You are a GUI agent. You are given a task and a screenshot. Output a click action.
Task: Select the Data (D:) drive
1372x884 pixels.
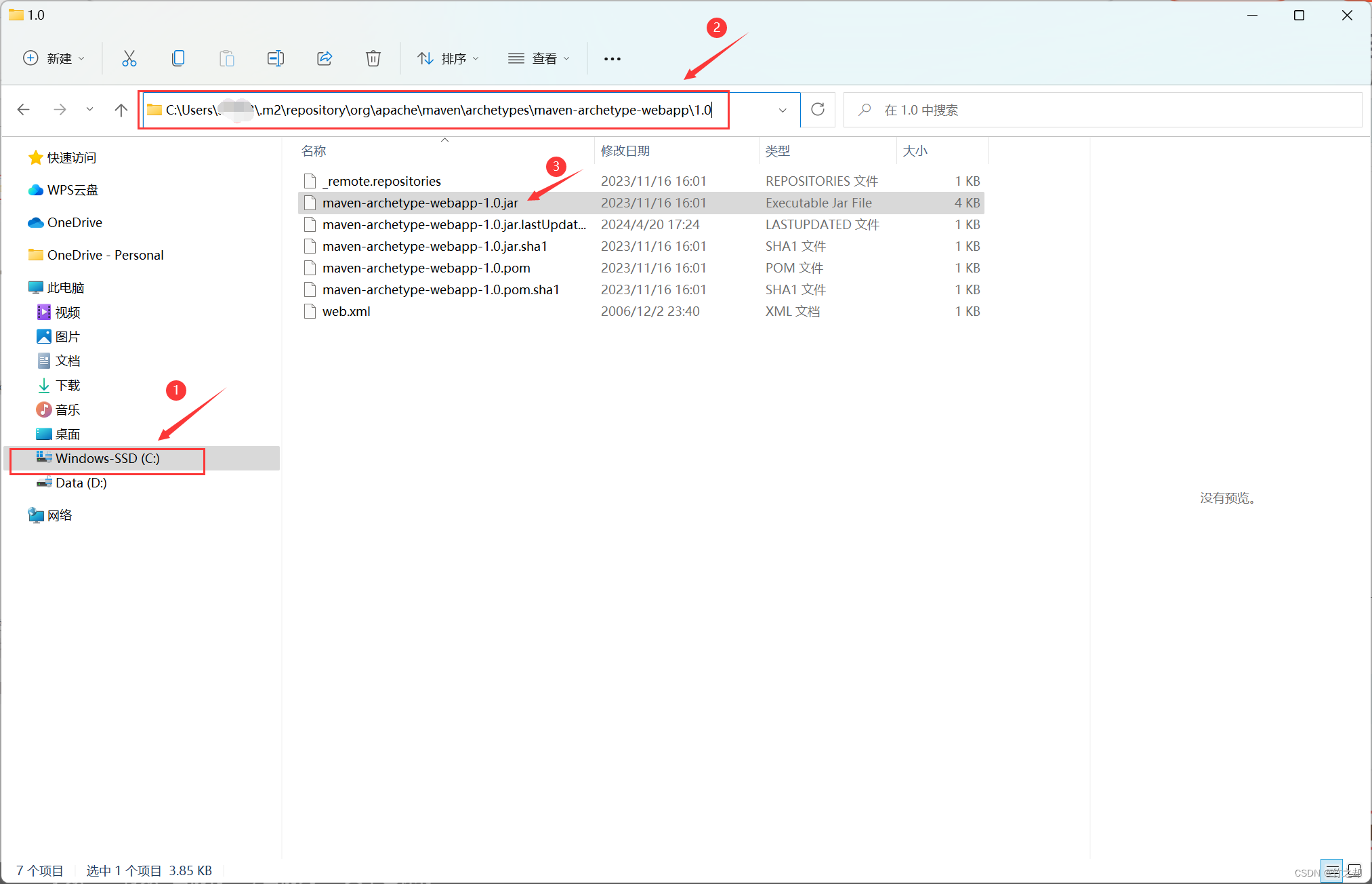72,483
